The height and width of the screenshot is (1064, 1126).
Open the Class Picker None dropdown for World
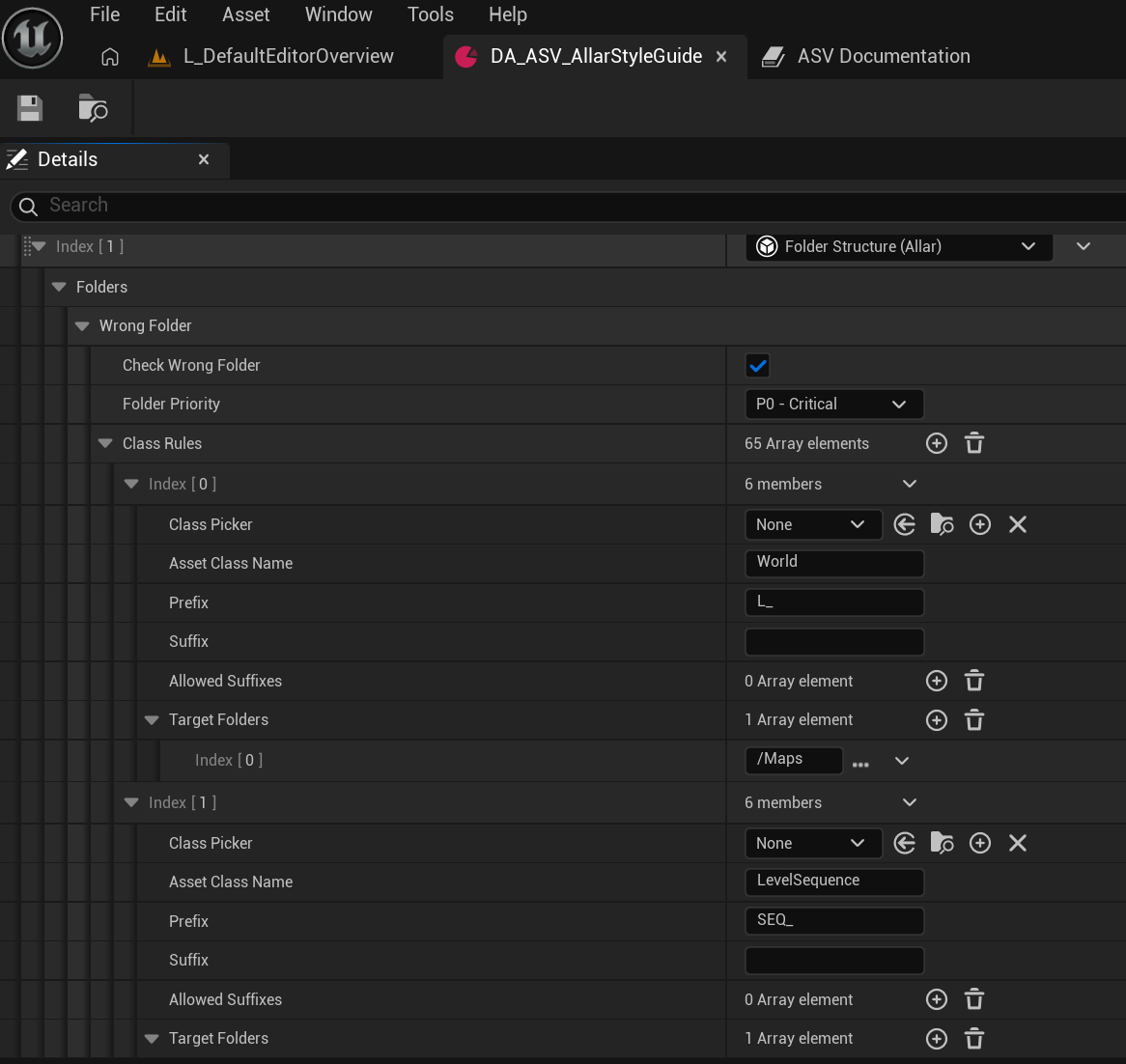tap(814, 525)
